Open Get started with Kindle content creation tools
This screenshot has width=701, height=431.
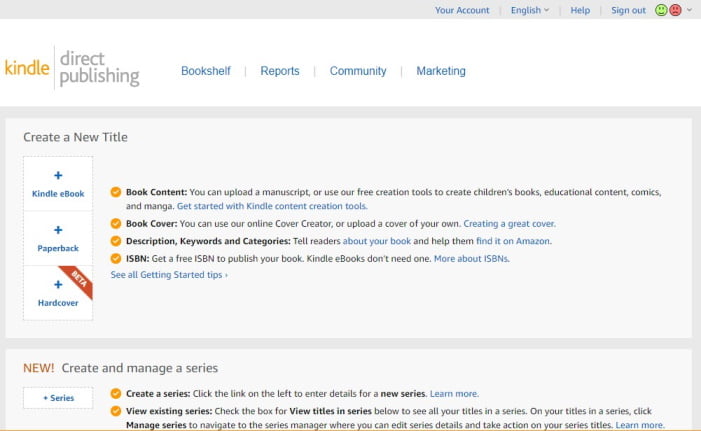point(272,206)
